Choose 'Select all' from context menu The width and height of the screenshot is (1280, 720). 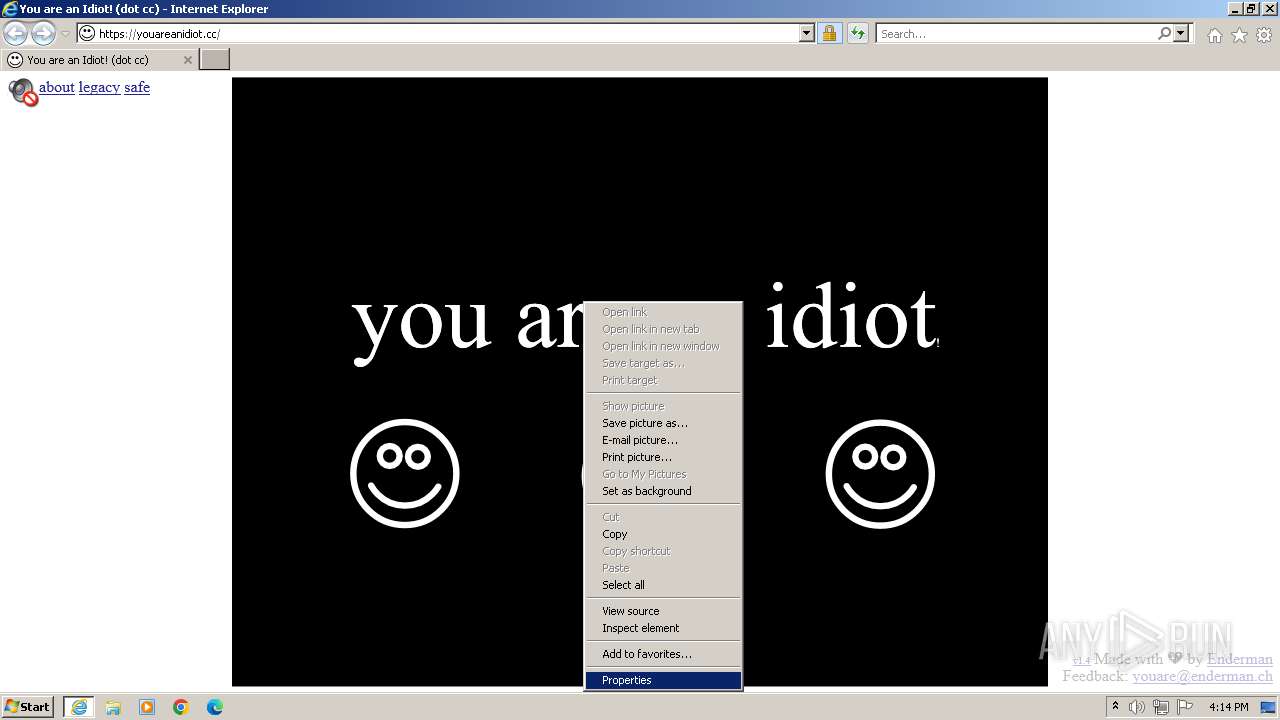click(x=663, y=585)
